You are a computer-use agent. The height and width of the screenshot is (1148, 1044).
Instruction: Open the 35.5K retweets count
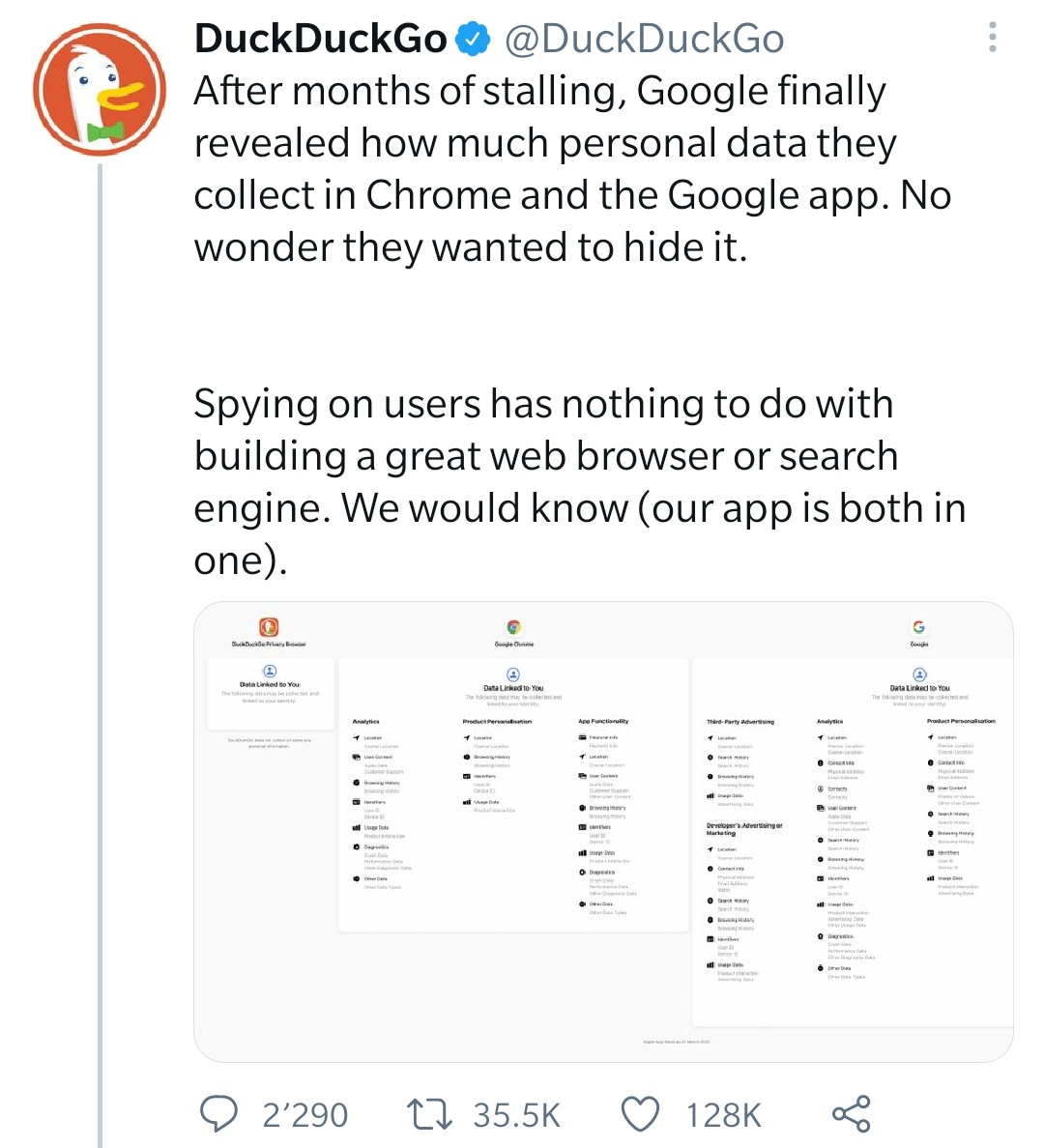tap(516, 1115)
